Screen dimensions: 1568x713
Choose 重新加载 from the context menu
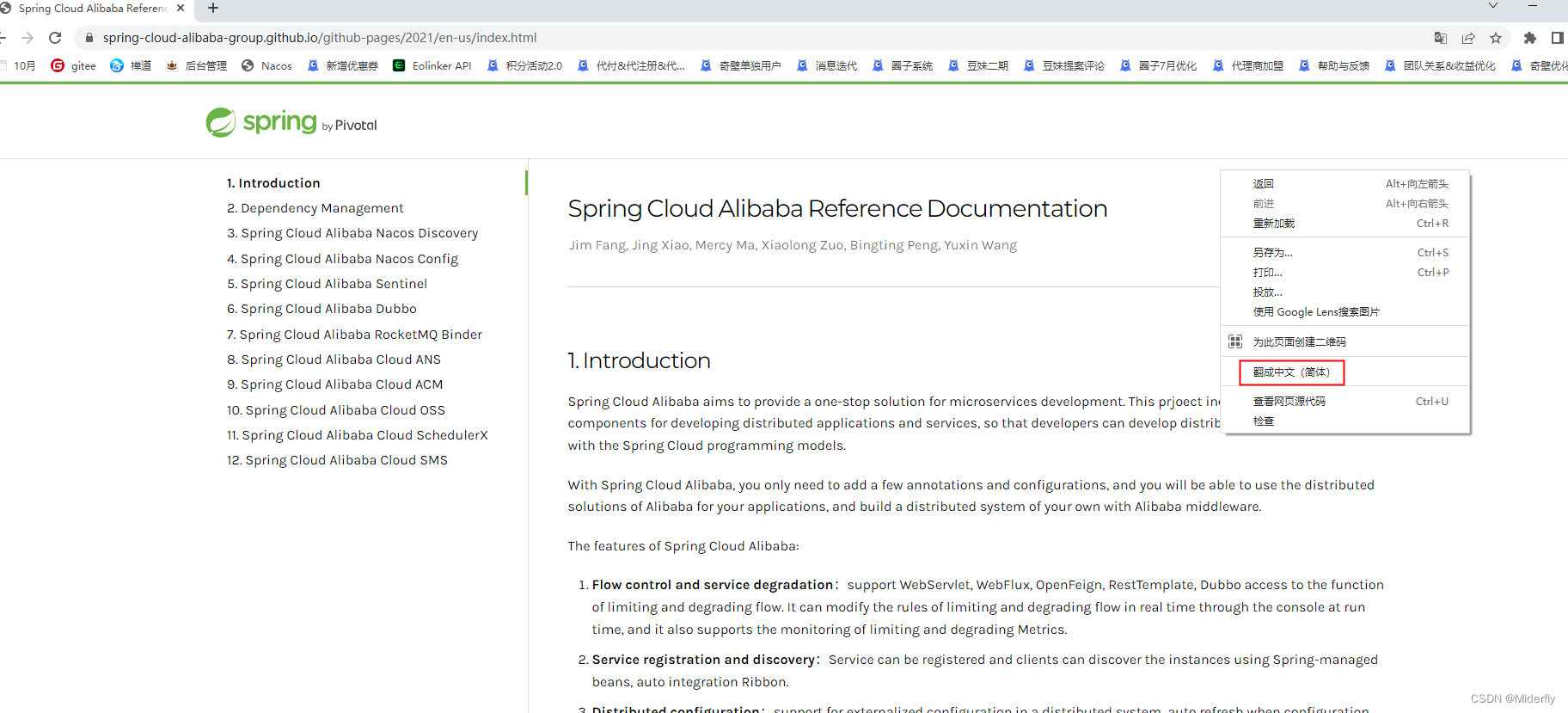(1345, 224)
